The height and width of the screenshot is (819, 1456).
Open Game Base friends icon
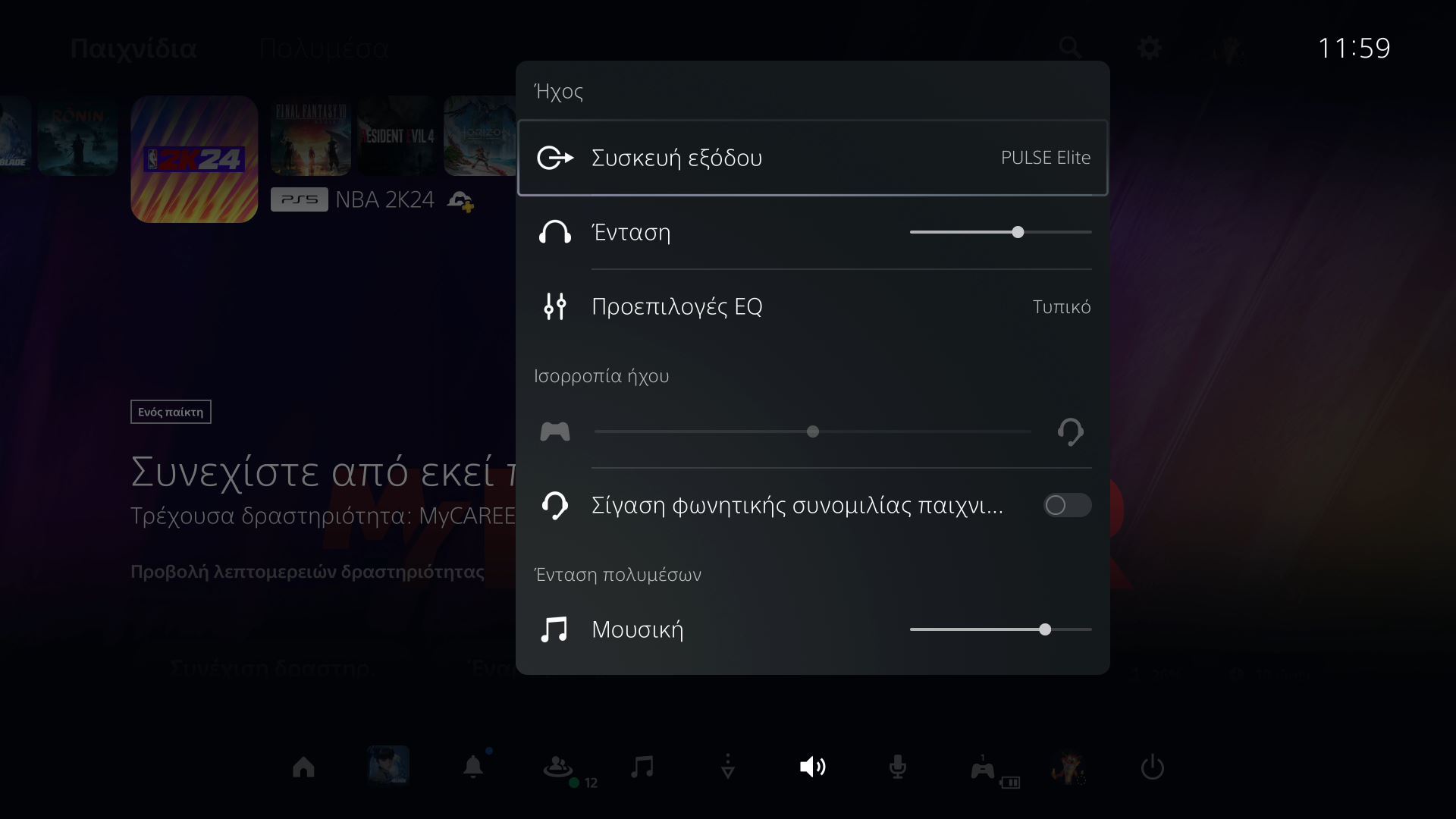click(x=558, y=767)
